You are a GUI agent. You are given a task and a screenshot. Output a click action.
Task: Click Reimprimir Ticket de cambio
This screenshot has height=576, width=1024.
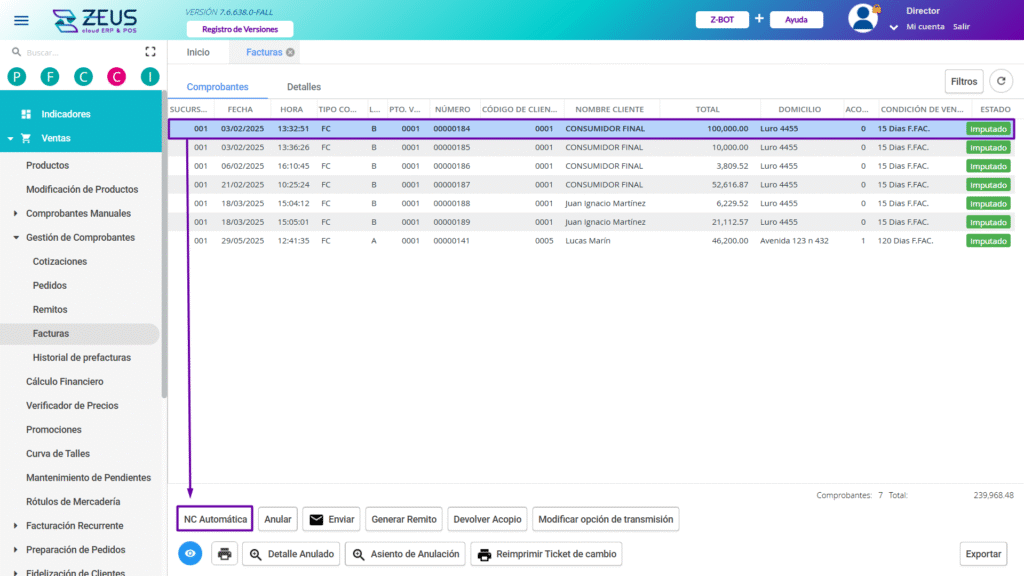coord(546,554)
